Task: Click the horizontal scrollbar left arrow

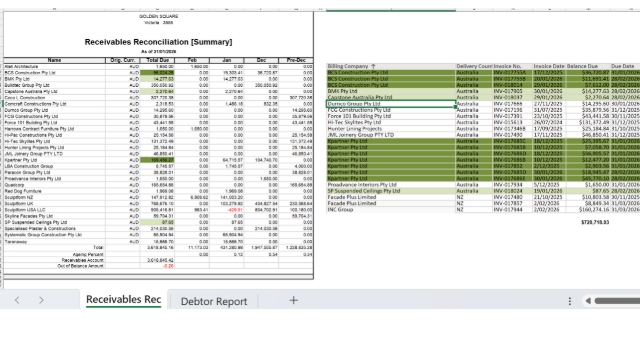Action: point(588,301)
